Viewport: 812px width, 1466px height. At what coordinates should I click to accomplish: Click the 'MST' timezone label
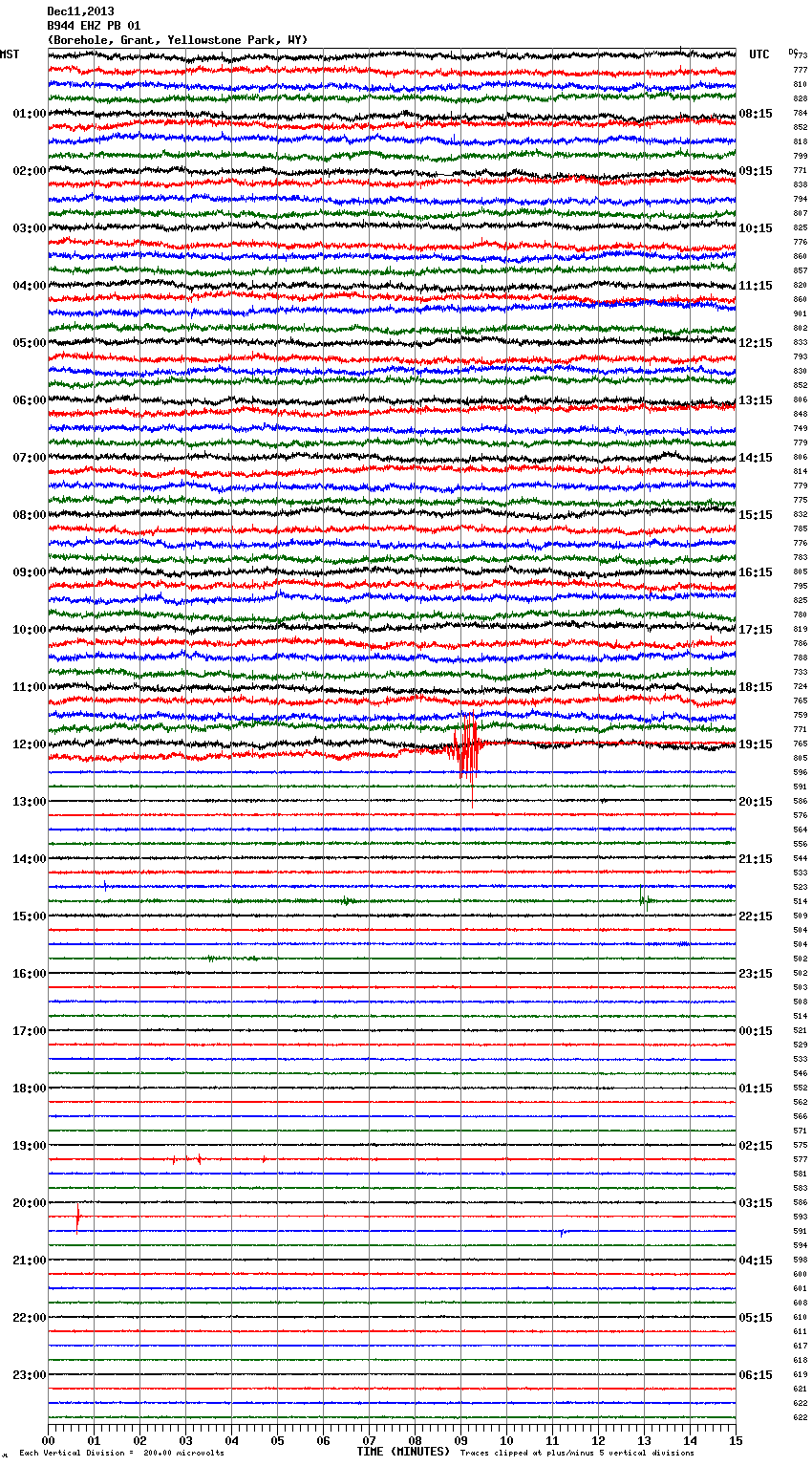click(x=10, y=54)
